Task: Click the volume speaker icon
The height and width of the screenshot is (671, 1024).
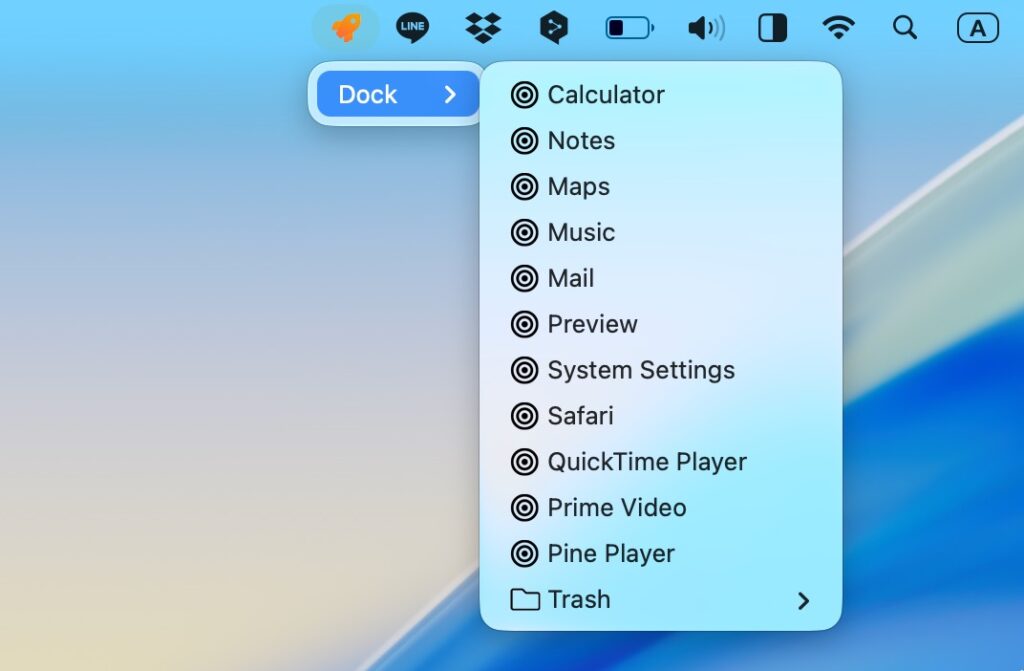Action: (x=706, y=28)
